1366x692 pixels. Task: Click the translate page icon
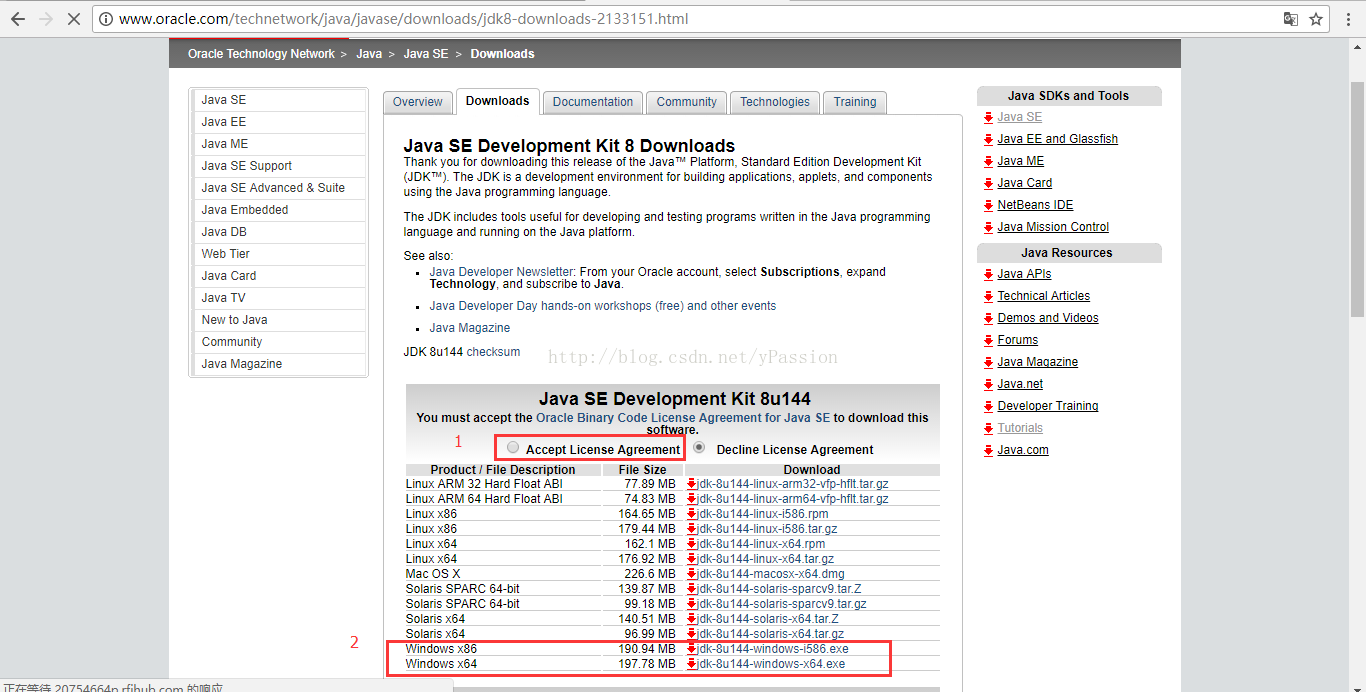[x=1291, y=19]
